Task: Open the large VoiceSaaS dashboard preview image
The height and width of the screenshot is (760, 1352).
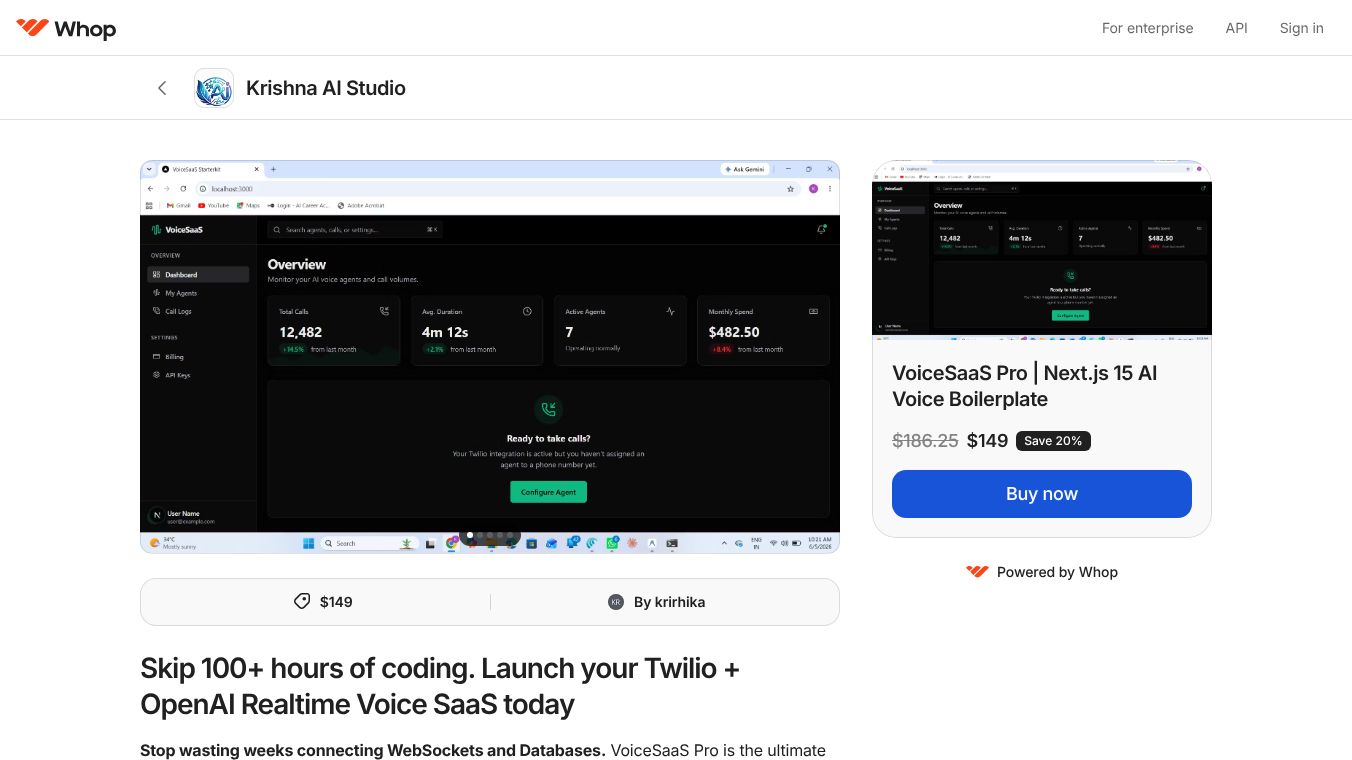Action: point(490,357)
